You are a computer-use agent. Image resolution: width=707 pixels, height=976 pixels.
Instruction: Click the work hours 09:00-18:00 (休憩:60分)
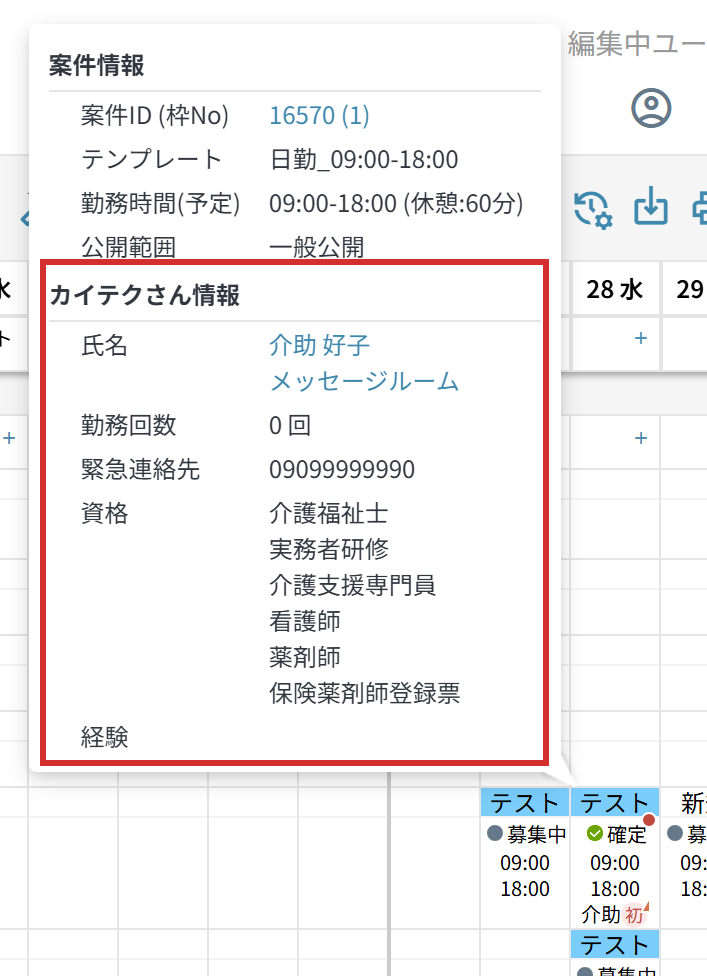click(x=396, y=204)
